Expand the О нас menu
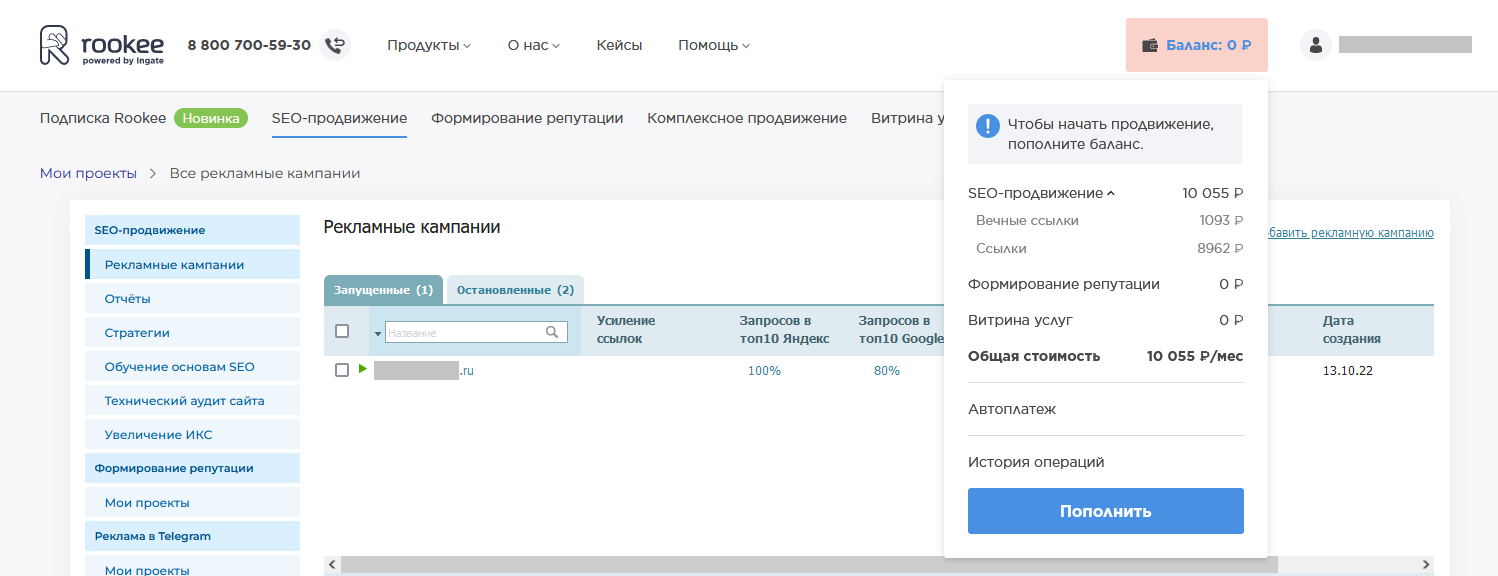The width and height of the screenshot is (1498, 576). click(533, 45)
